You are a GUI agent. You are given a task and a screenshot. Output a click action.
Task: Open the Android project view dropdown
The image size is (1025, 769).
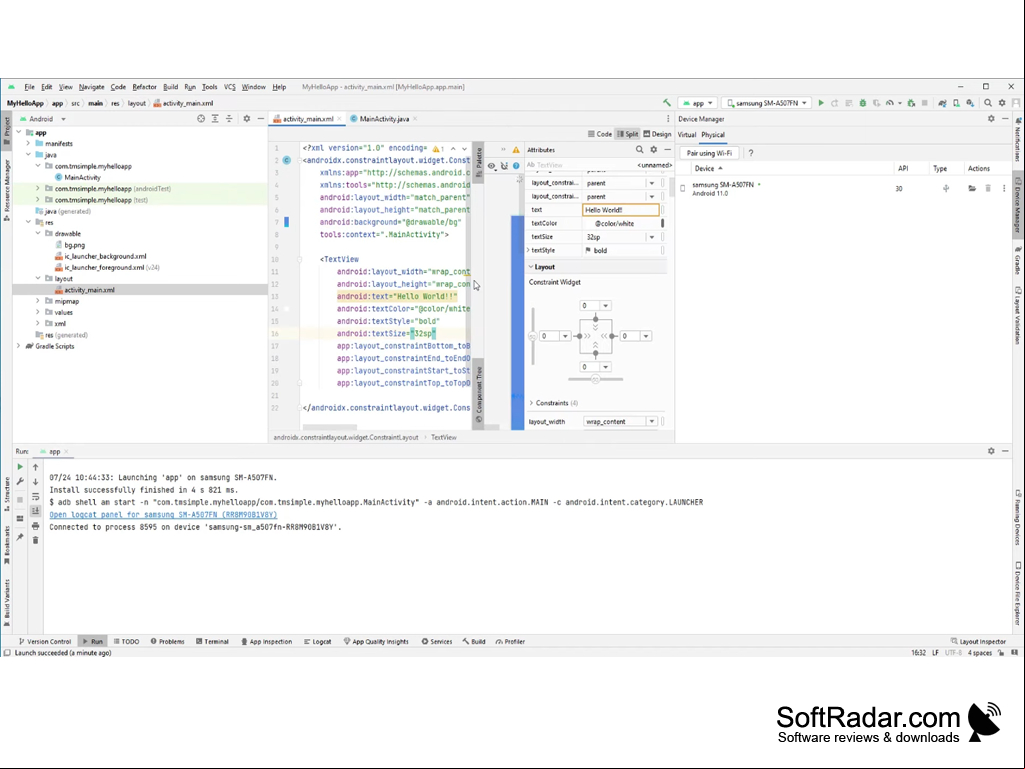(43, 119)
